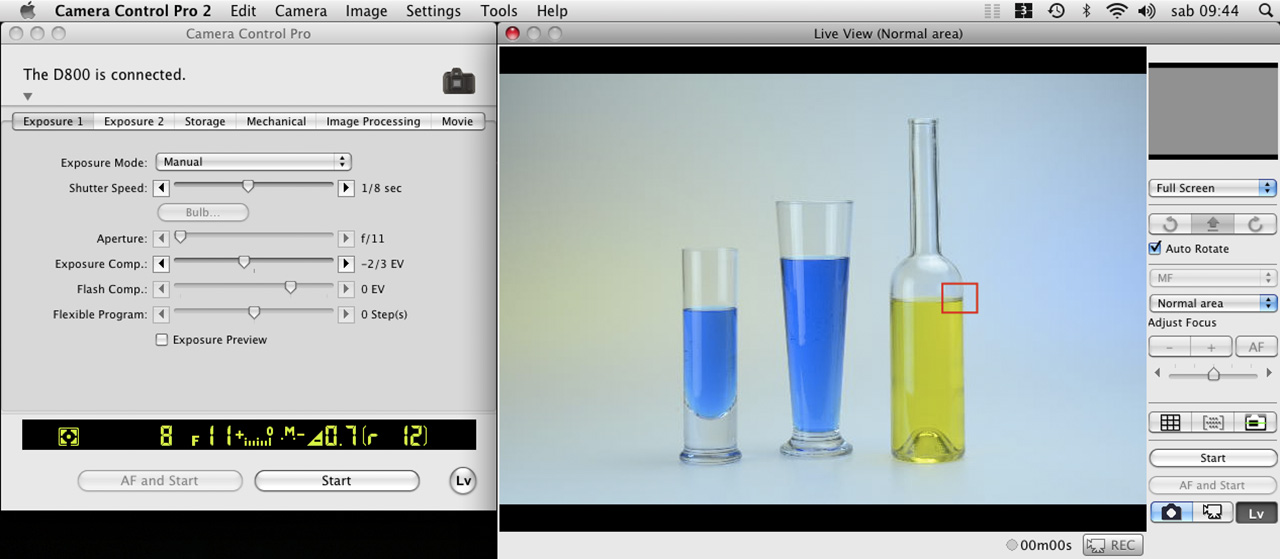The image size is (1280, 559).
Task: Click the rotate clockwise icon
Action: pos(1255,225)
